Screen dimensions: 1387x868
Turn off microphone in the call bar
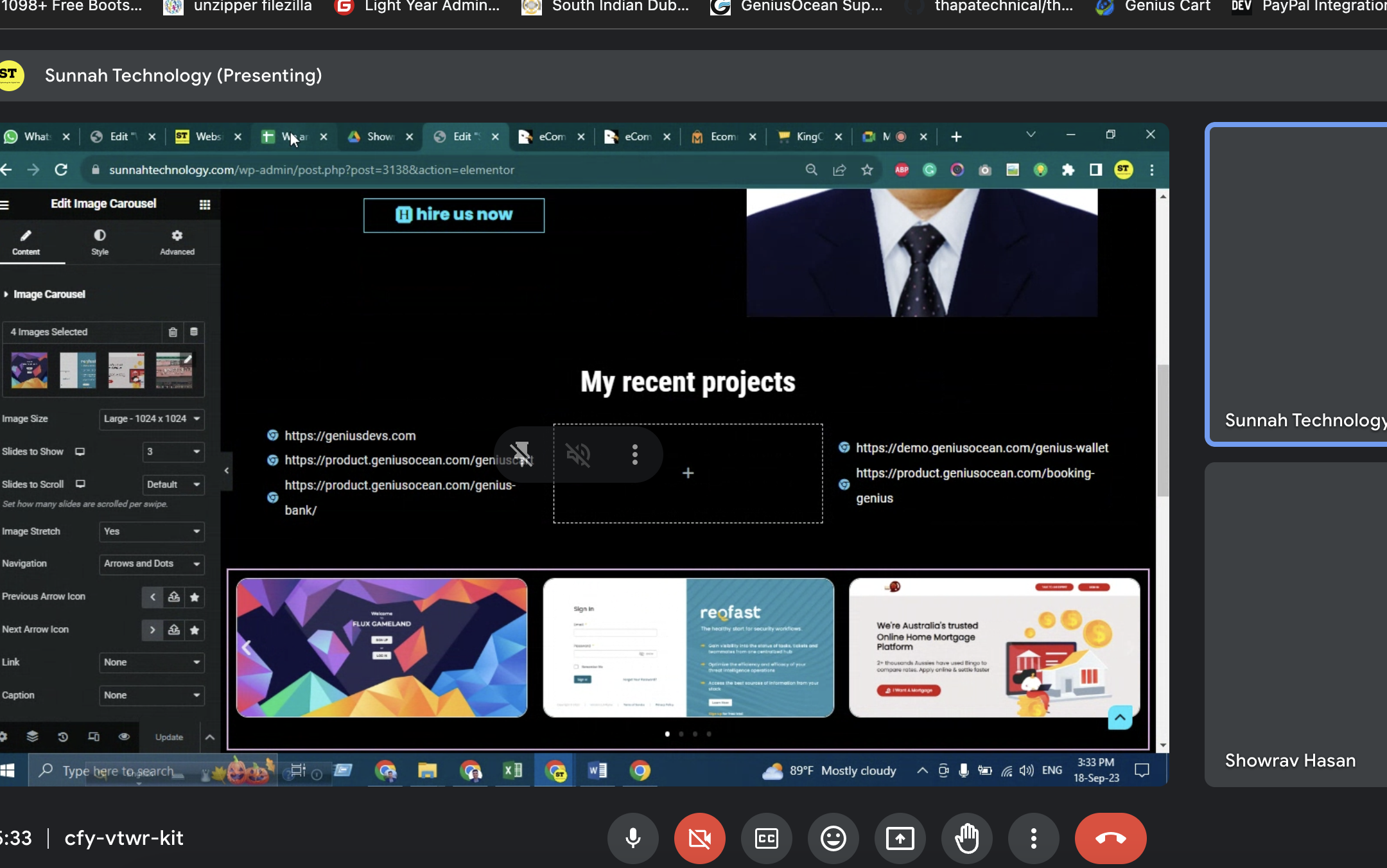coord(632,838)
